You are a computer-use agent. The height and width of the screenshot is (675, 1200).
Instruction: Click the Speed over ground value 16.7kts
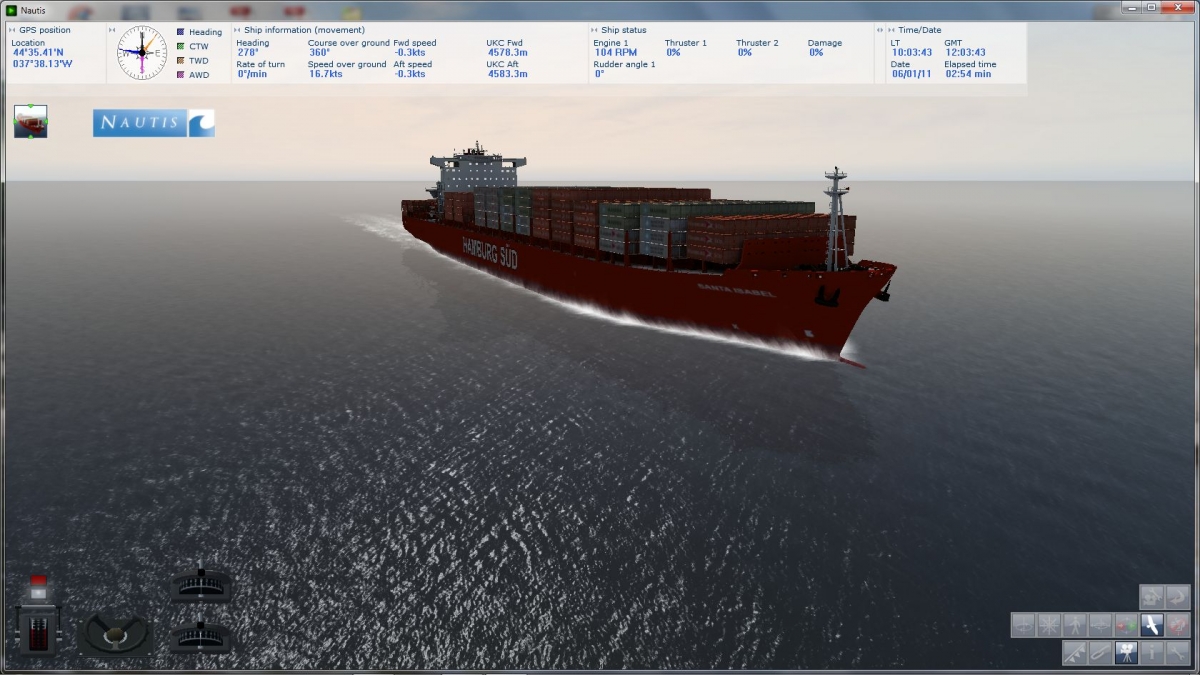pyautogui.click(x=325, y=74)
